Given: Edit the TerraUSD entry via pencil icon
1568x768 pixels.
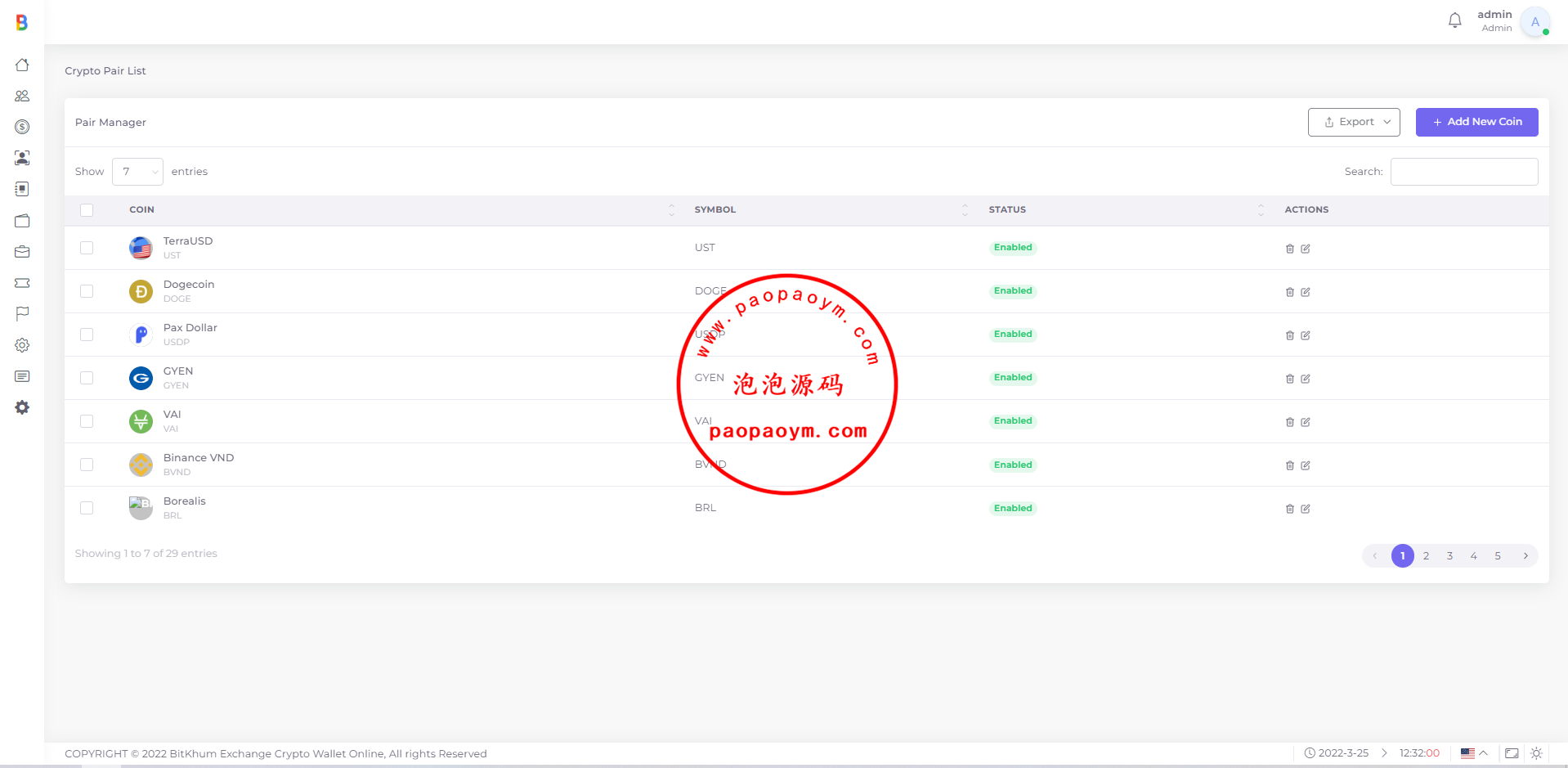Looking at the screenshot, I should coord(1306,249).
